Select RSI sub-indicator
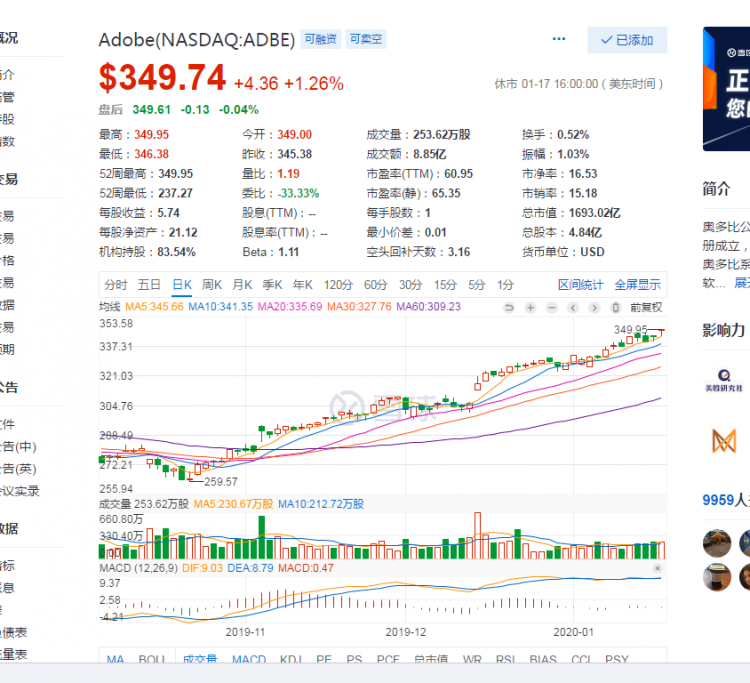Screen dimensions: 750x683 506,659
